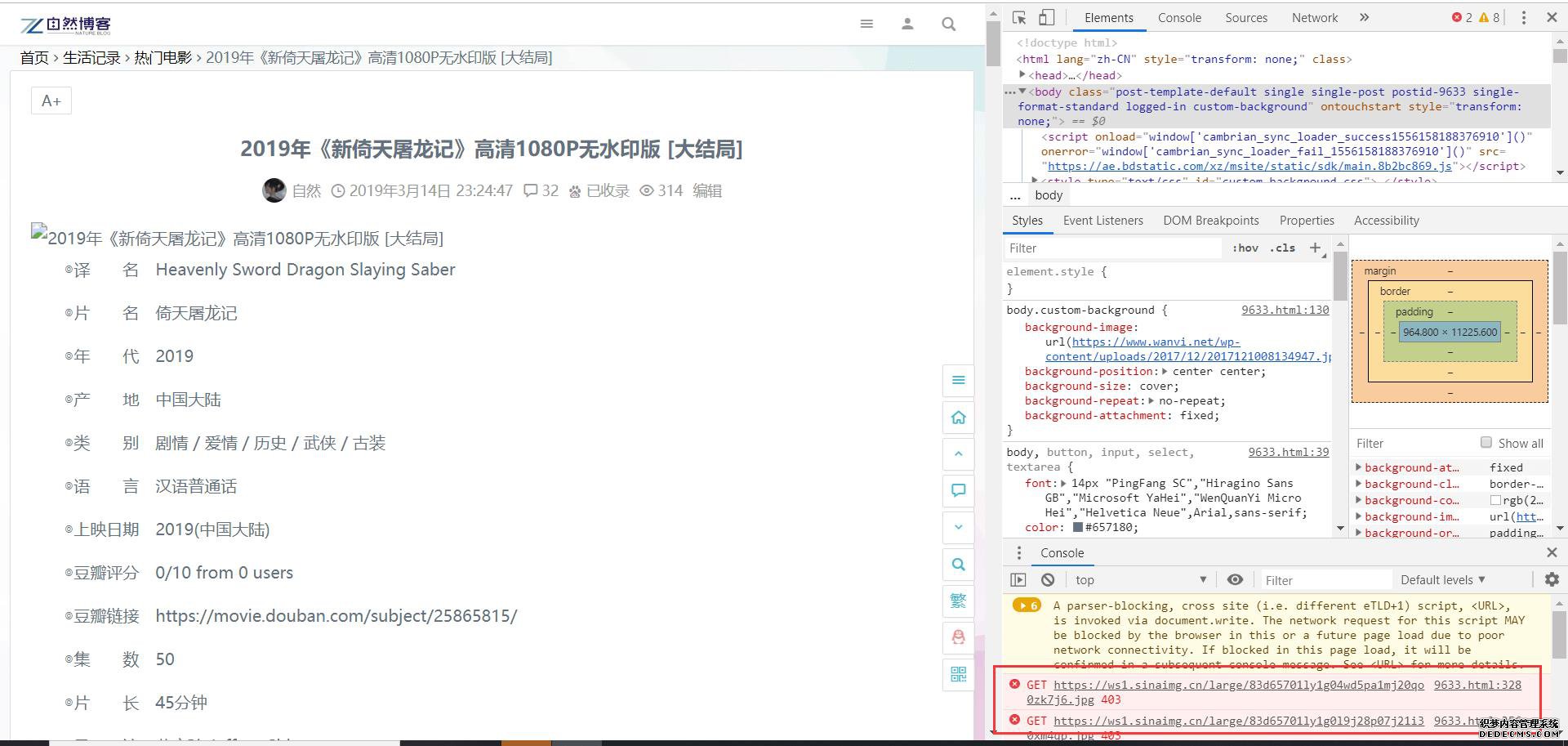Click the floating sidebar 繁 conversion icon

point(958,601)
